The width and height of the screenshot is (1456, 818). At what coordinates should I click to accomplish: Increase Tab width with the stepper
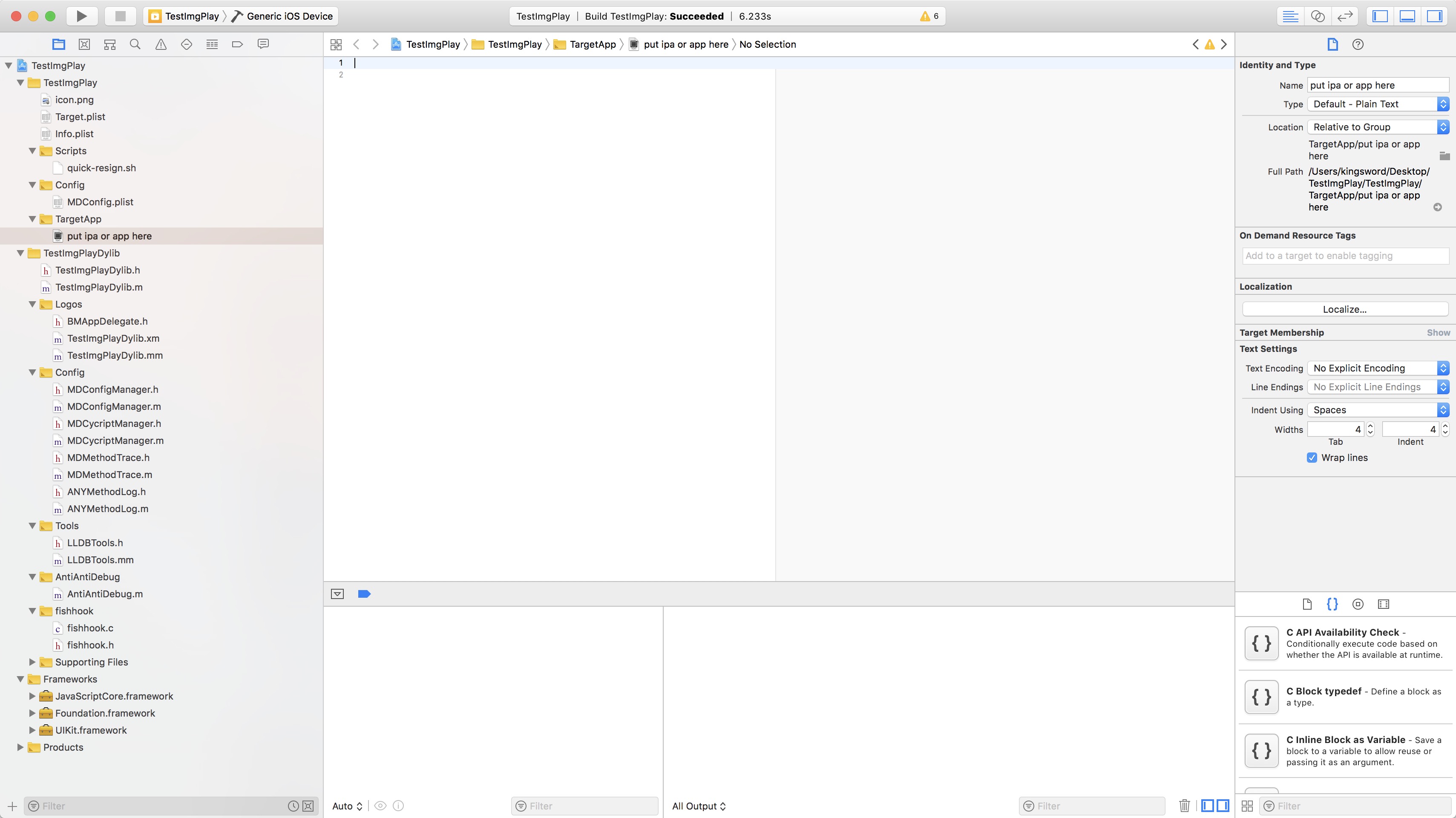(1370, 426)
